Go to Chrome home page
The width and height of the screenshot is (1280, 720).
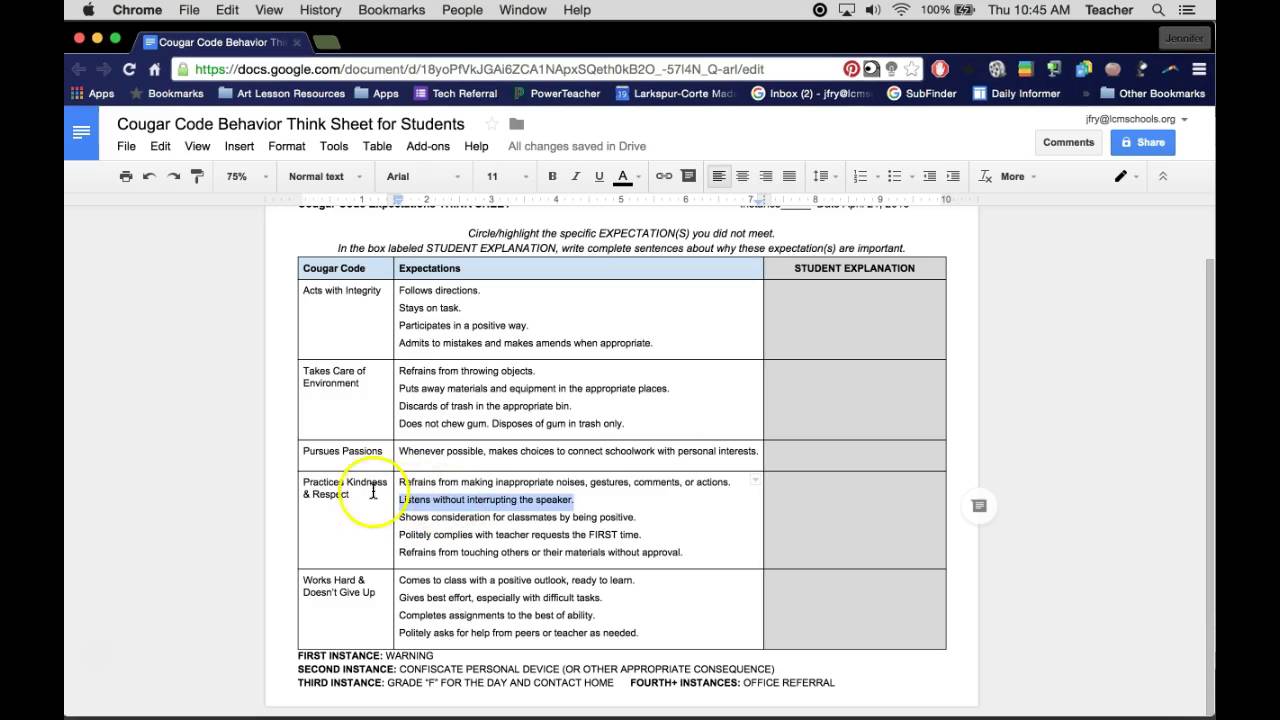(x=154, y=69)
